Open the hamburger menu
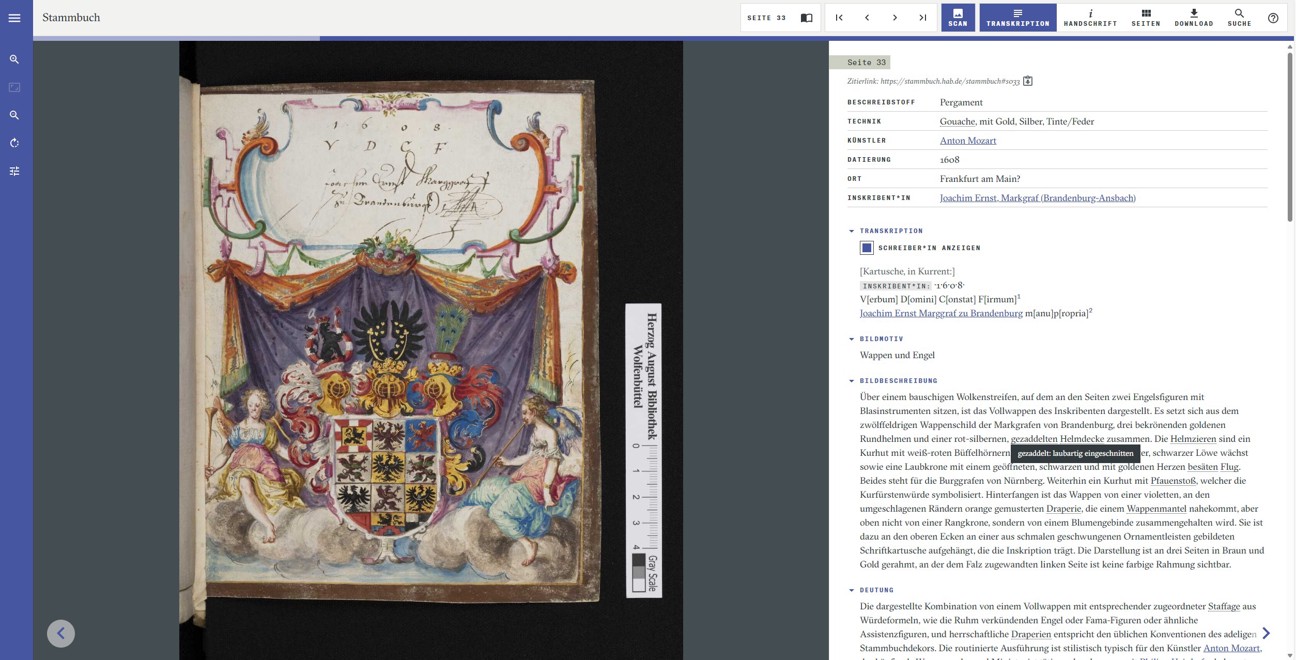 tap(14, 18)
